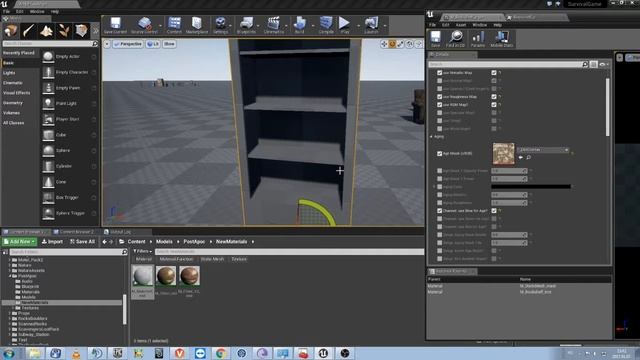Click the Show button in viewport
Image resolution: width=640 pixels, height=360 pixels.
click(169, 44)
